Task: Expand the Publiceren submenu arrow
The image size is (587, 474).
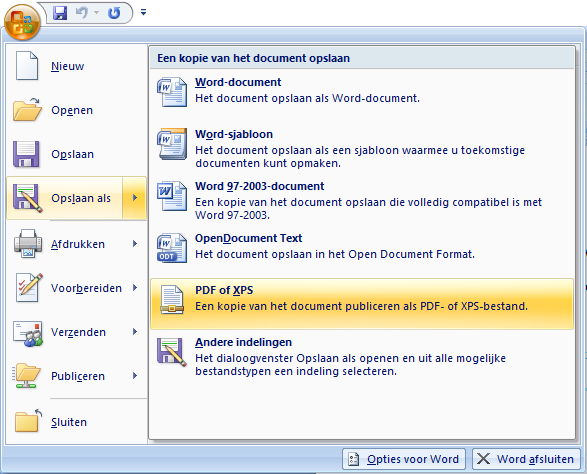Action: (135, 376)
